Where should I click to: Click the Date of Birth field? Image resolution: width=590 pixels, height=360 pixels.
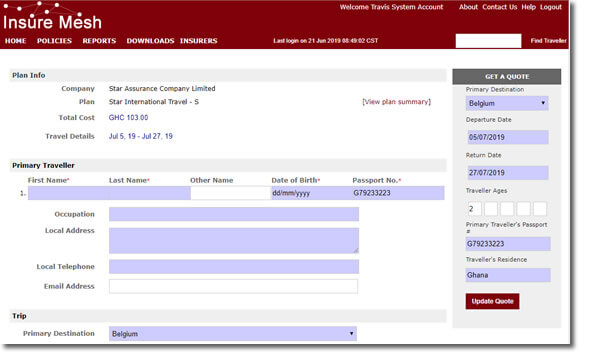[312, 193]
